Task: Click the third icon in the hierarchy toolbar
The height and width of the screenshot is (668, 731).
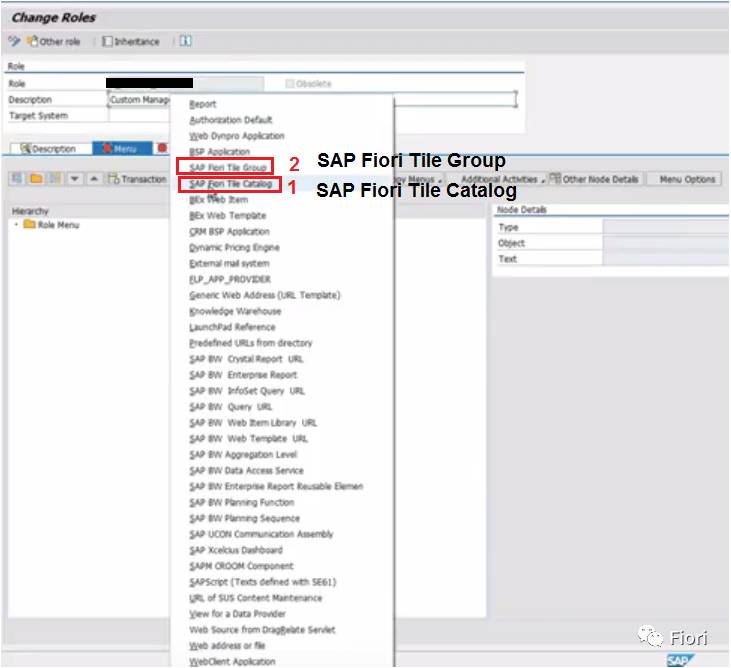Action: click(x=55, y=179)
